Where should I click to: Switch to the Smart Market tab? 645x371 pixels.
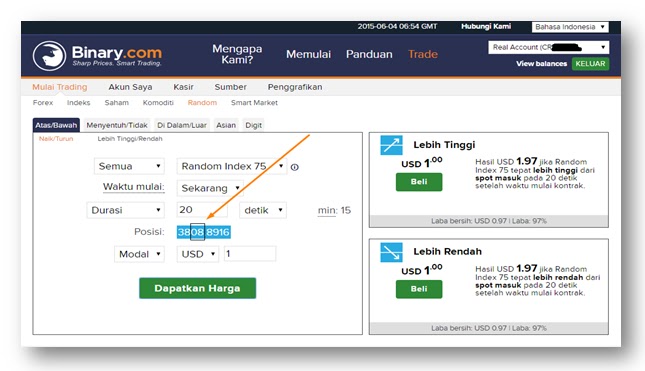tap(254, 103)
